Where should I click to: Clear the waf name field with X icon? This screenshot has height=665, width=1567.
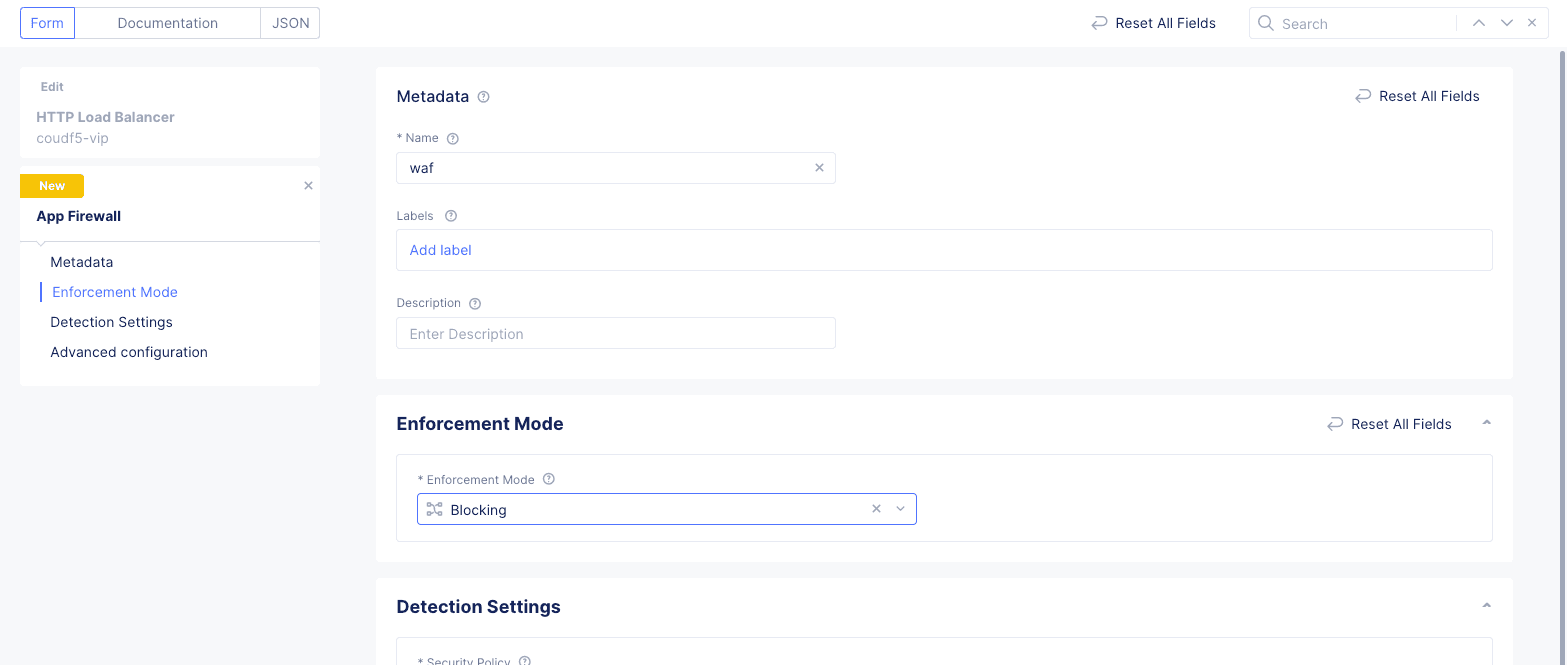pos(819,168)
